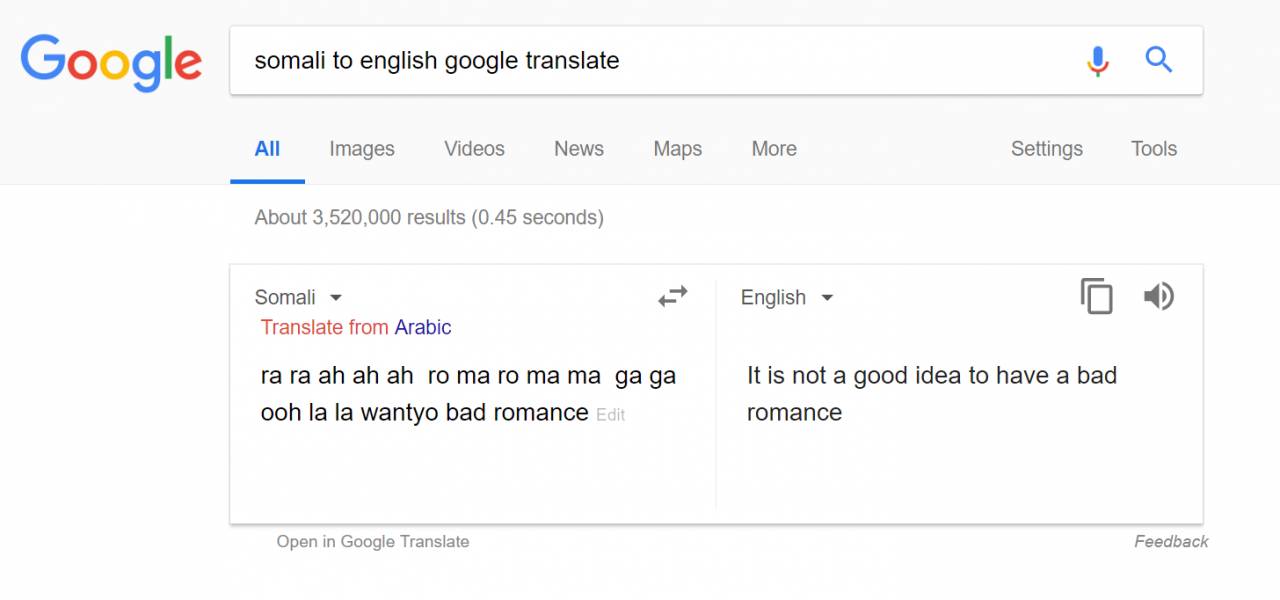Edit the Somali source text

point(610,415)
